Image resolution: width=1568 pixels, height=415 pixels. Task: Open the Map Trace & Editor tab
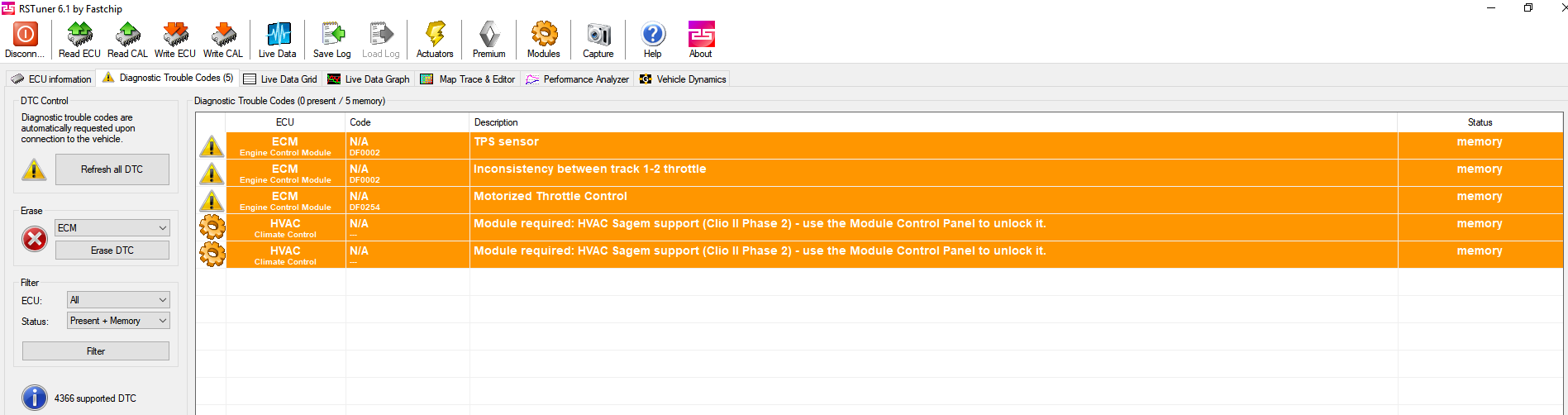coord(468,79)
